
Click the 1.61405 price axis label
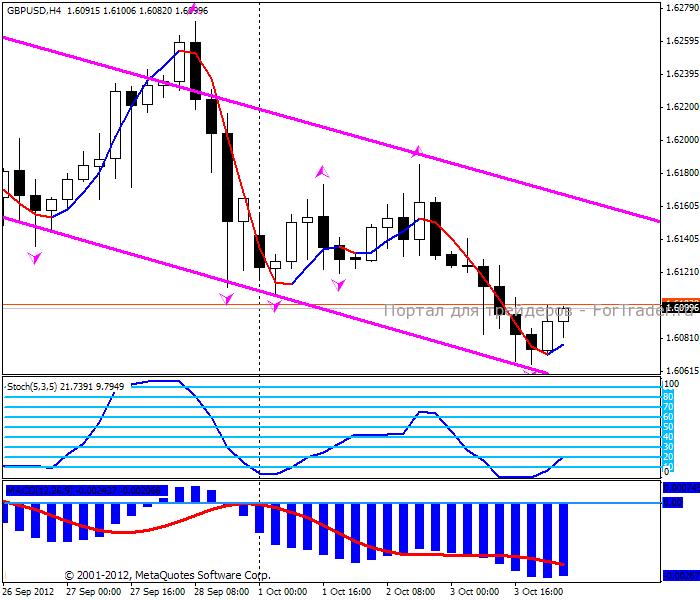click(x=682, y=239)
